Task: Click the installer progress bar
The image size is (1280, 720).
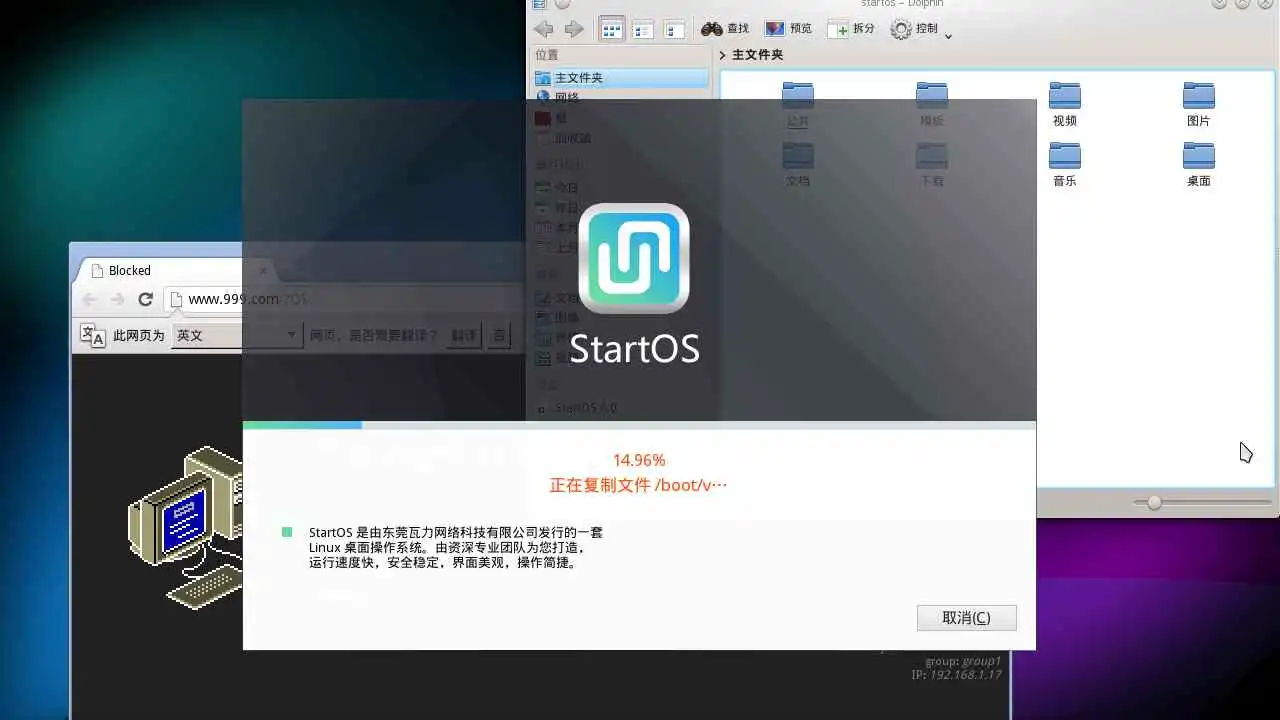Action: tap(639, 425)
